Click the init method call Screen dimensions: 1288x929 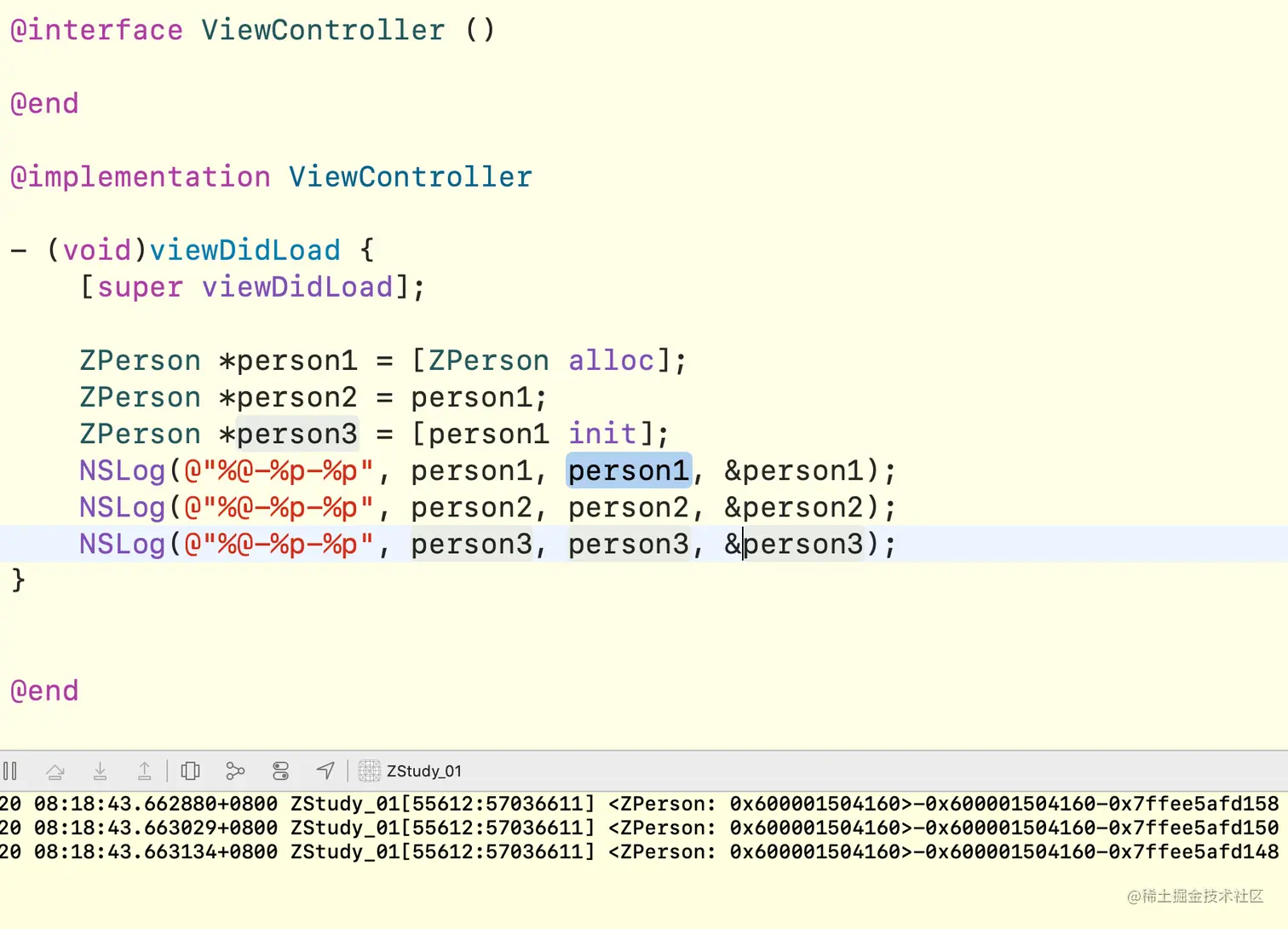click(x=602, y=433)
